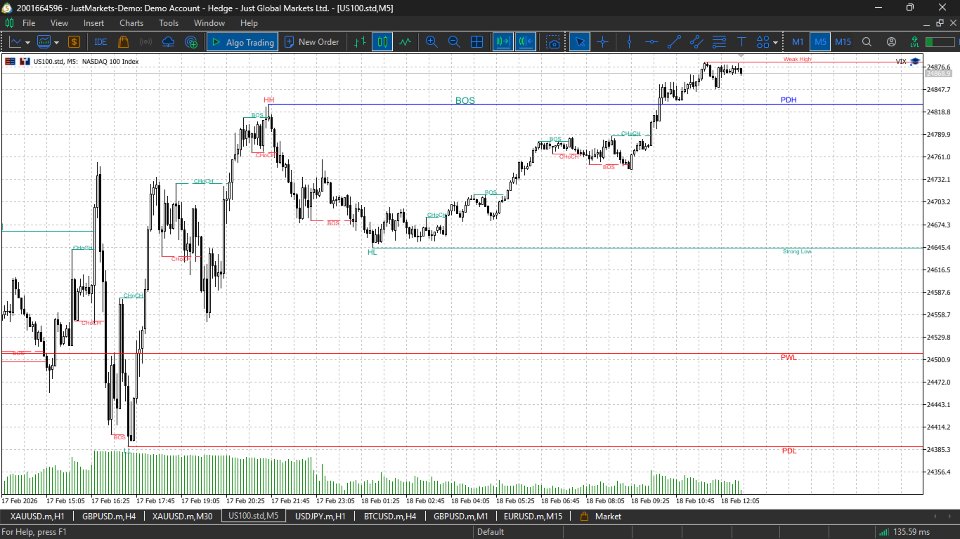Switch timeframe to M15
The image size is (960, 539).
[x=843, y=42]
